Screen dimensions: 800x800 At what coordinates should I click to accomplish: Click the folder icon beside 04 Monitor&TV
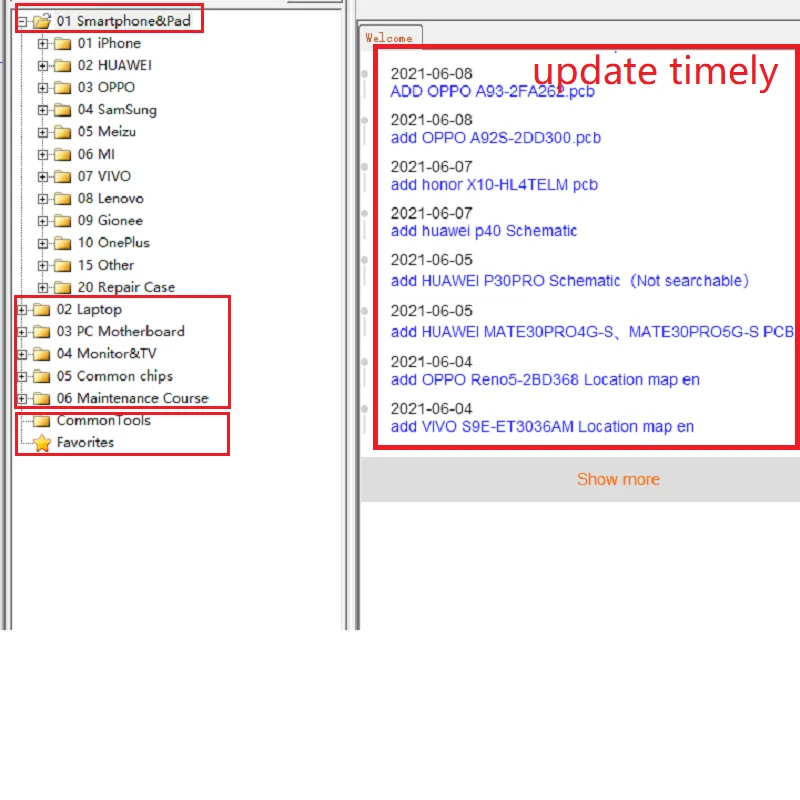pyautogui.click(x=41, y=354)
